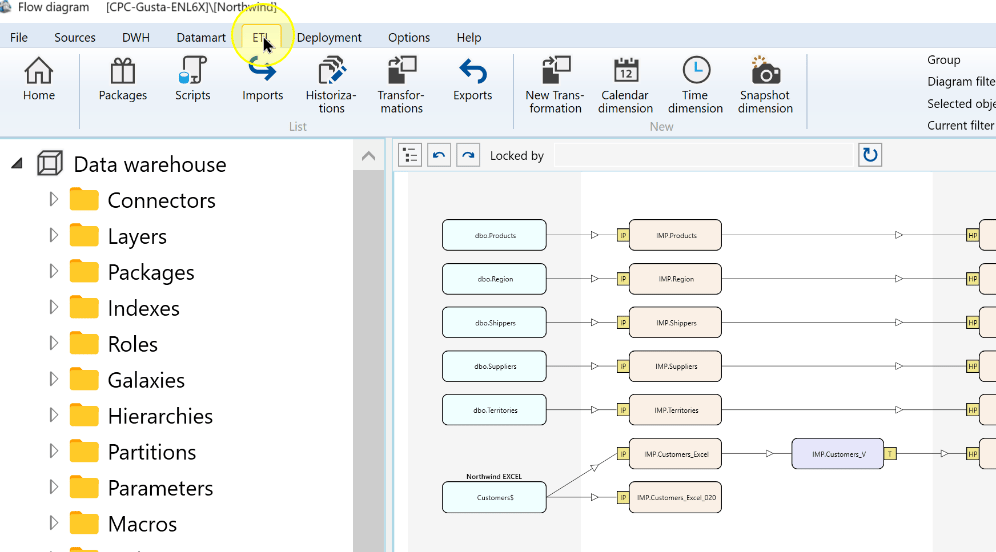Expand the Roles folder
Screen dimensions: 996x552
click(x=53, y=343)
